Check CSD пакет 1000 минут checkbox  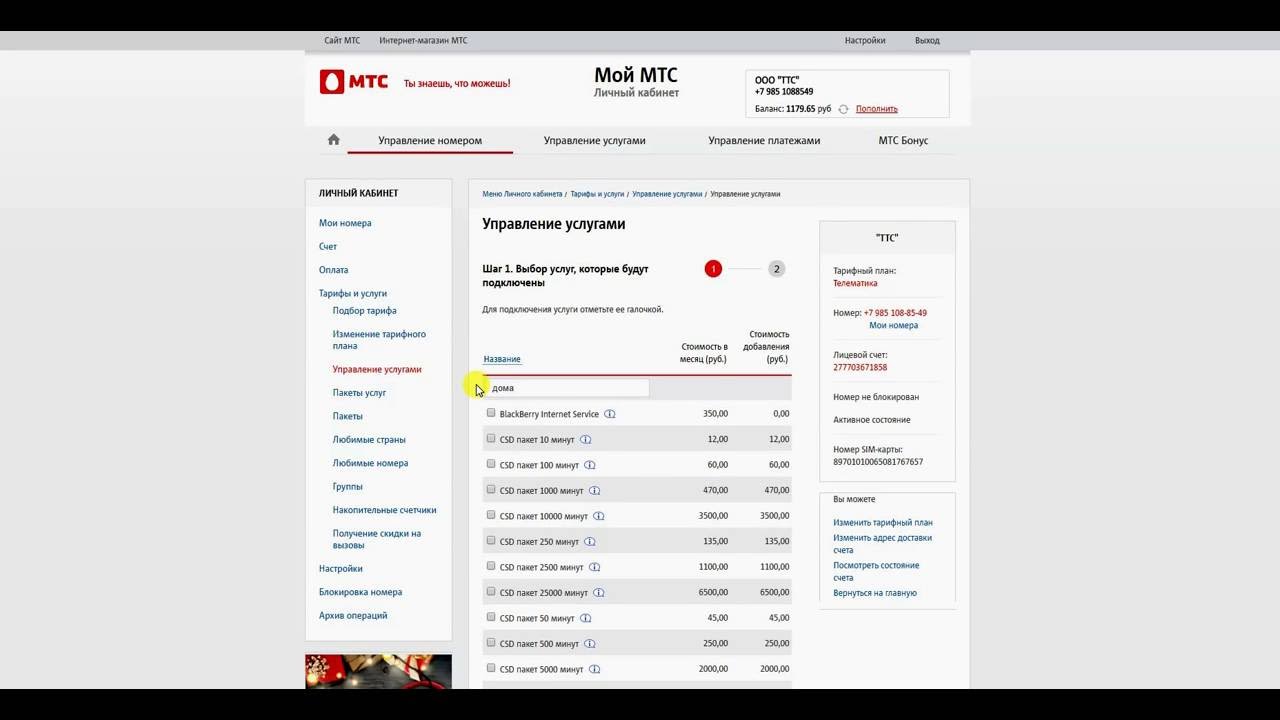[491, 489]
